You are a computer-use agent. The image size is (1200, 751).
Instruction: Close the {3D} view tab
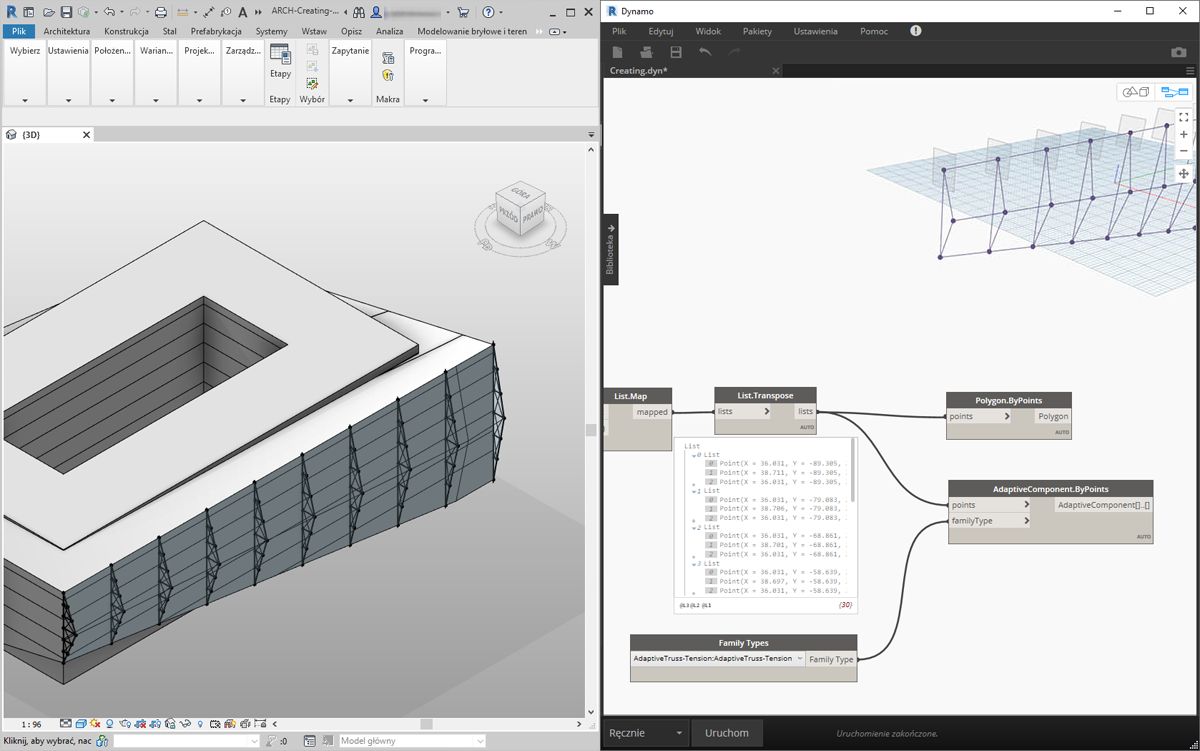pyautogui.click(x=86, y=134)
